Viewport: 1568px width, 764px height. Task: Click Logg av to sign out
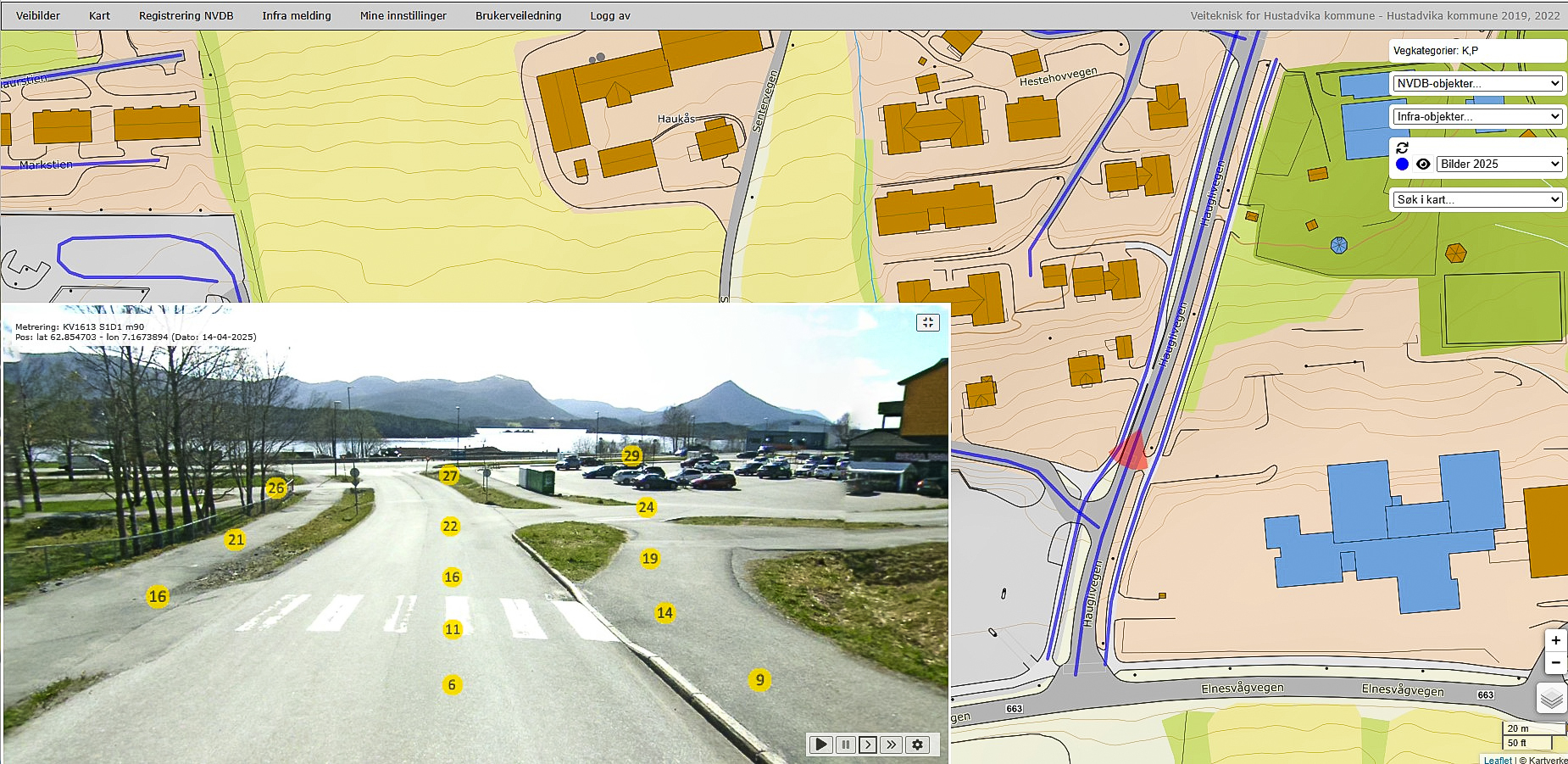(x=610, y=15)
